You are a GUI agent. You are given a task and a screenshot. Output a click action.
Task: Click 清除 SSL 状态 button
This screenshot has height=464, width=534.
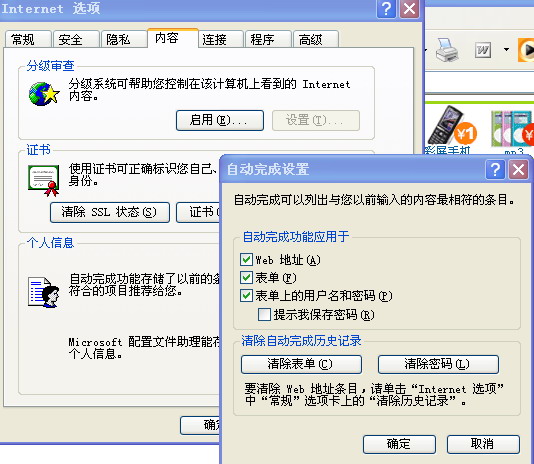[110, 212]
